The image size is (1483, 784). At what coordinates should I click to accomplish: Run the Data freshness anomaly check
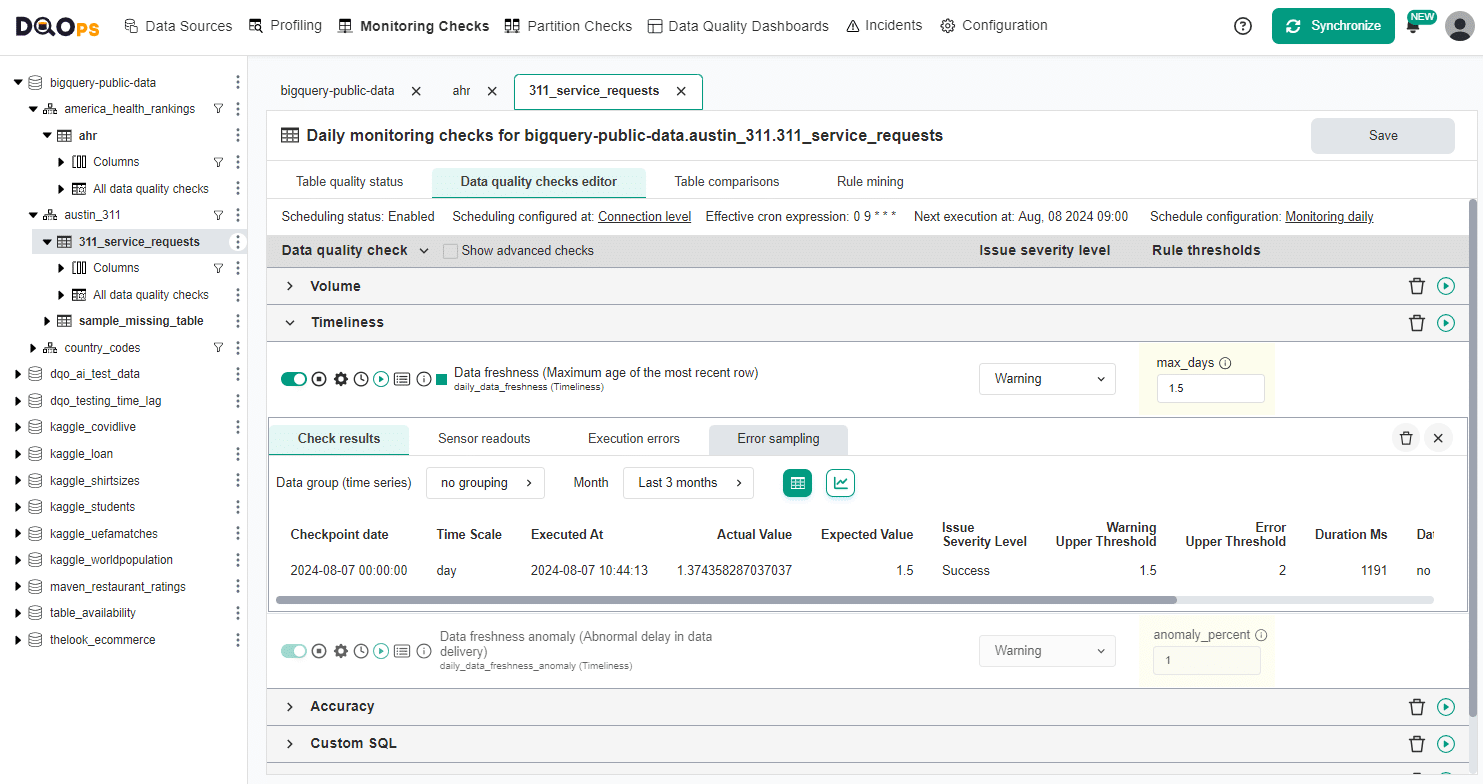pyautogui.click(x=381, y=651)
